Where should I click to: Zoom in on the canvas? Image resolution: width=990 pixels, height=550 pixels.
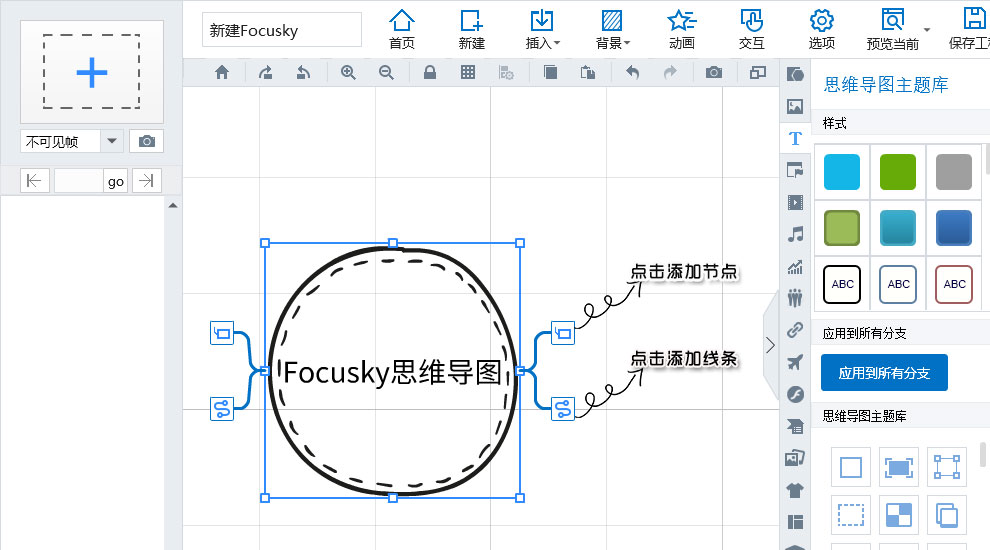point(348,73)
